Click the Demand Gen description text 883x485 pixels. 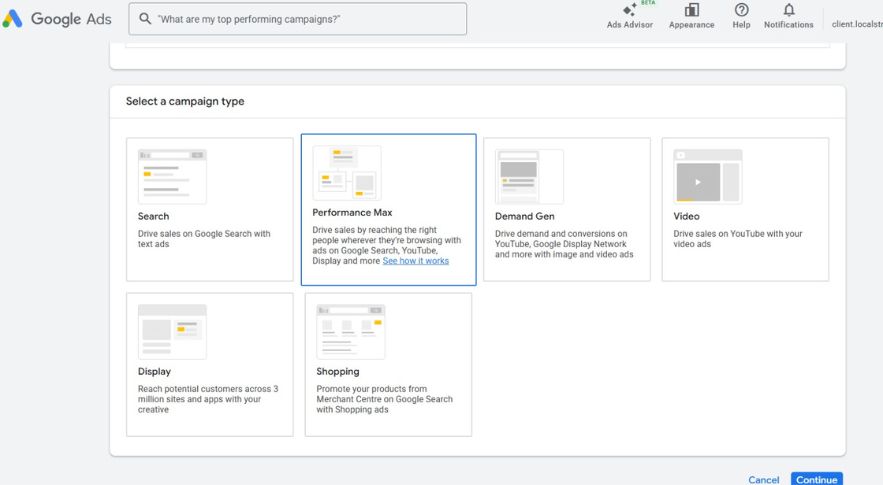tap(564, 244)
